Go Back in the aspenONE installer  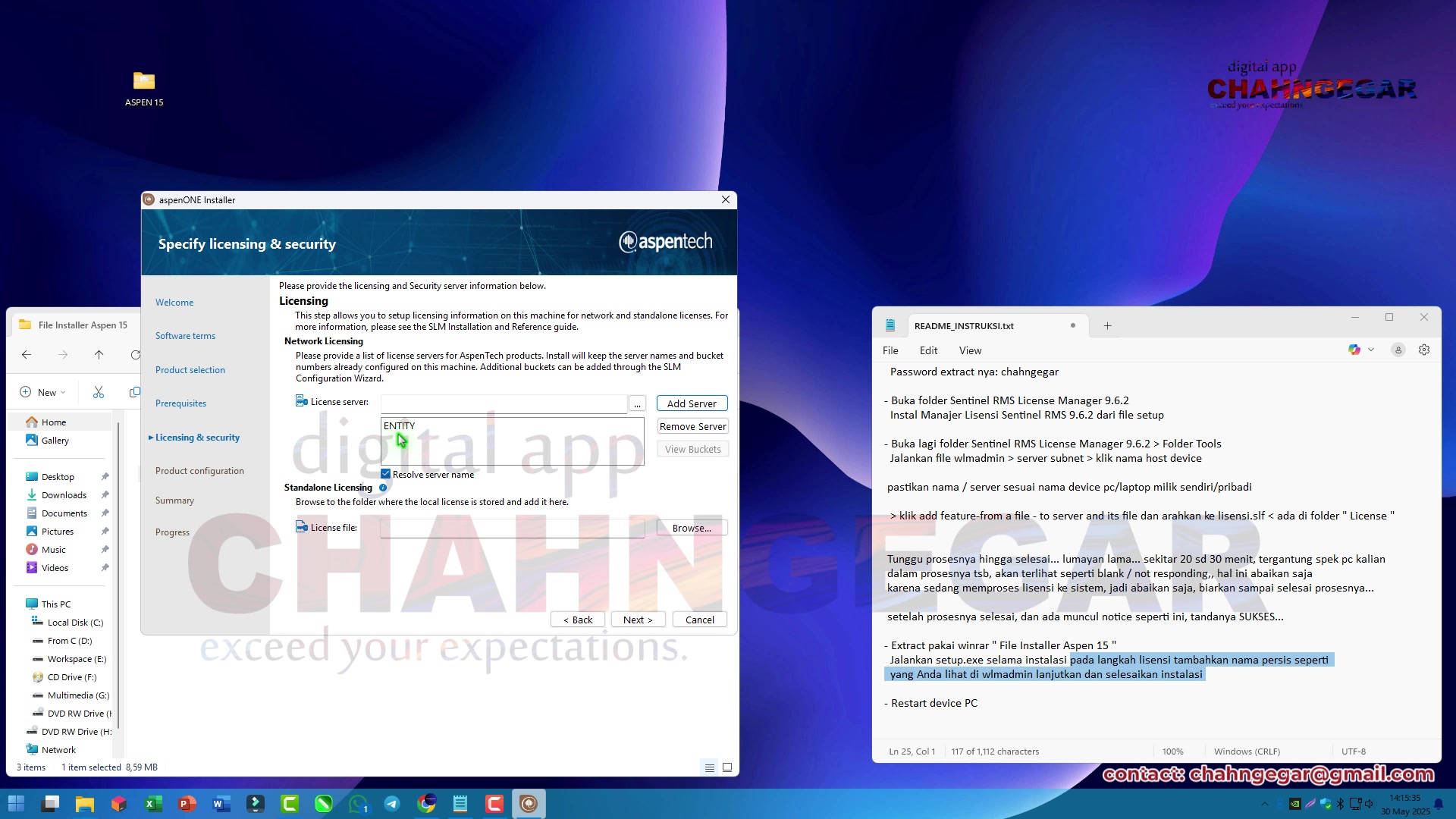click(578, 620)
